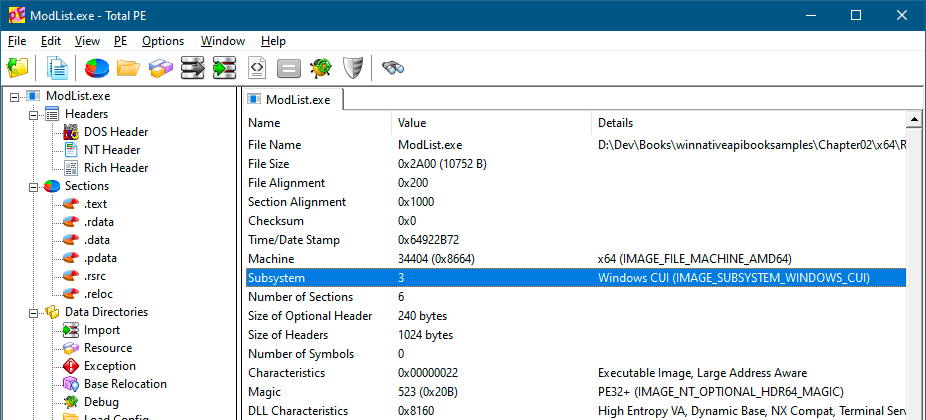Click the open file toolbar icon
This screenshot has width=926, height=420.
tap(17, 68)
